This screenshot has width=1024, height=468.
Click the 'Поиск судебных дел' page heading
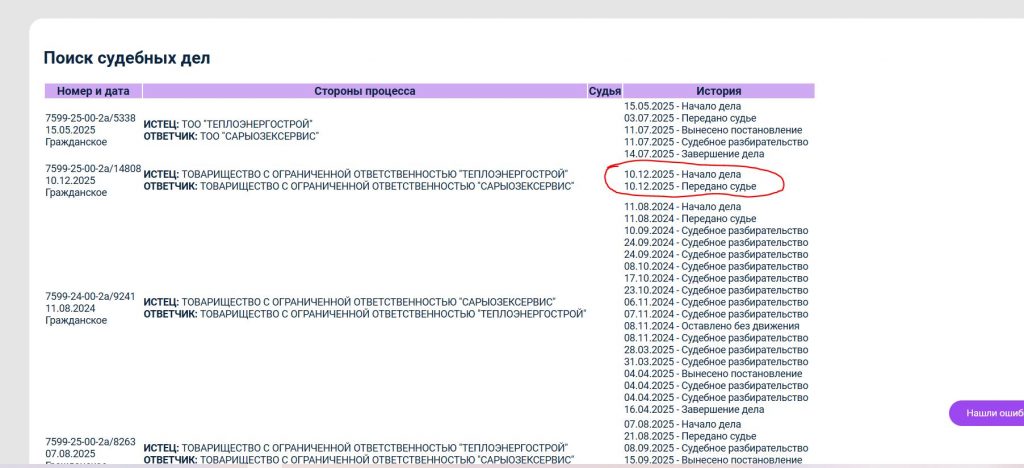[127, 58]
